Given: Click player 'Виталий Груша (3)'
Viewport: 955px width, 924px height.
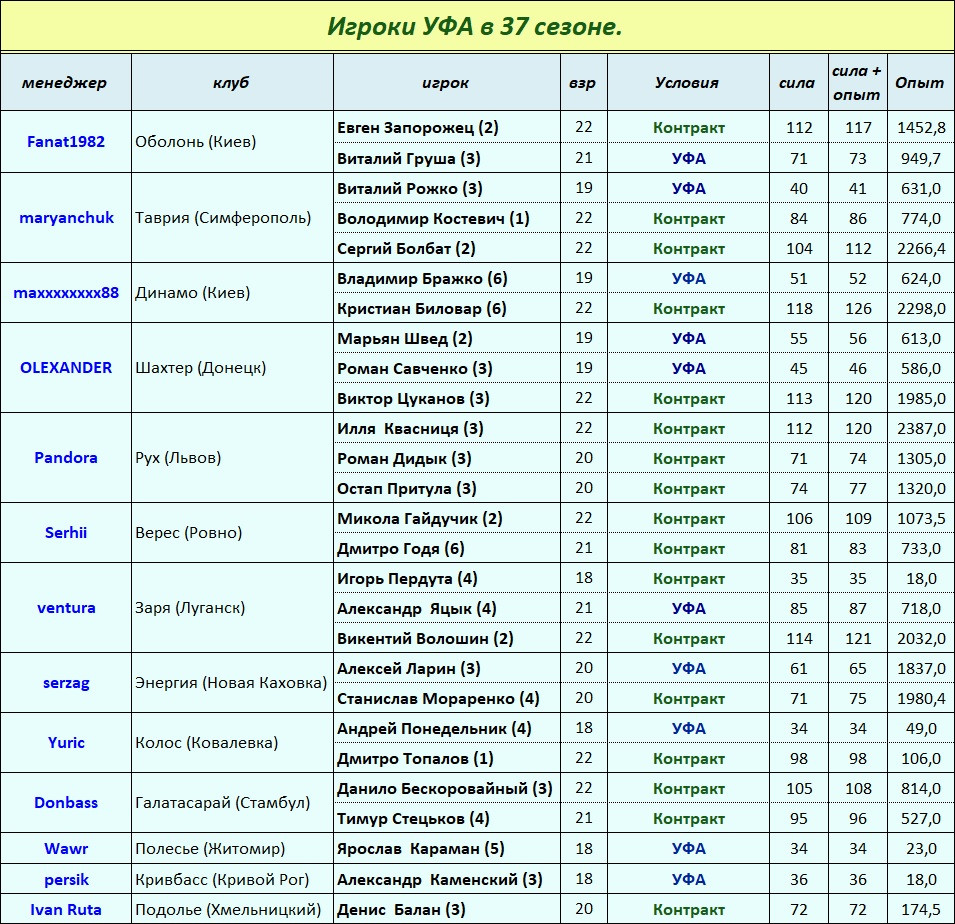Looking at the screenshot, I should point(409,159).
